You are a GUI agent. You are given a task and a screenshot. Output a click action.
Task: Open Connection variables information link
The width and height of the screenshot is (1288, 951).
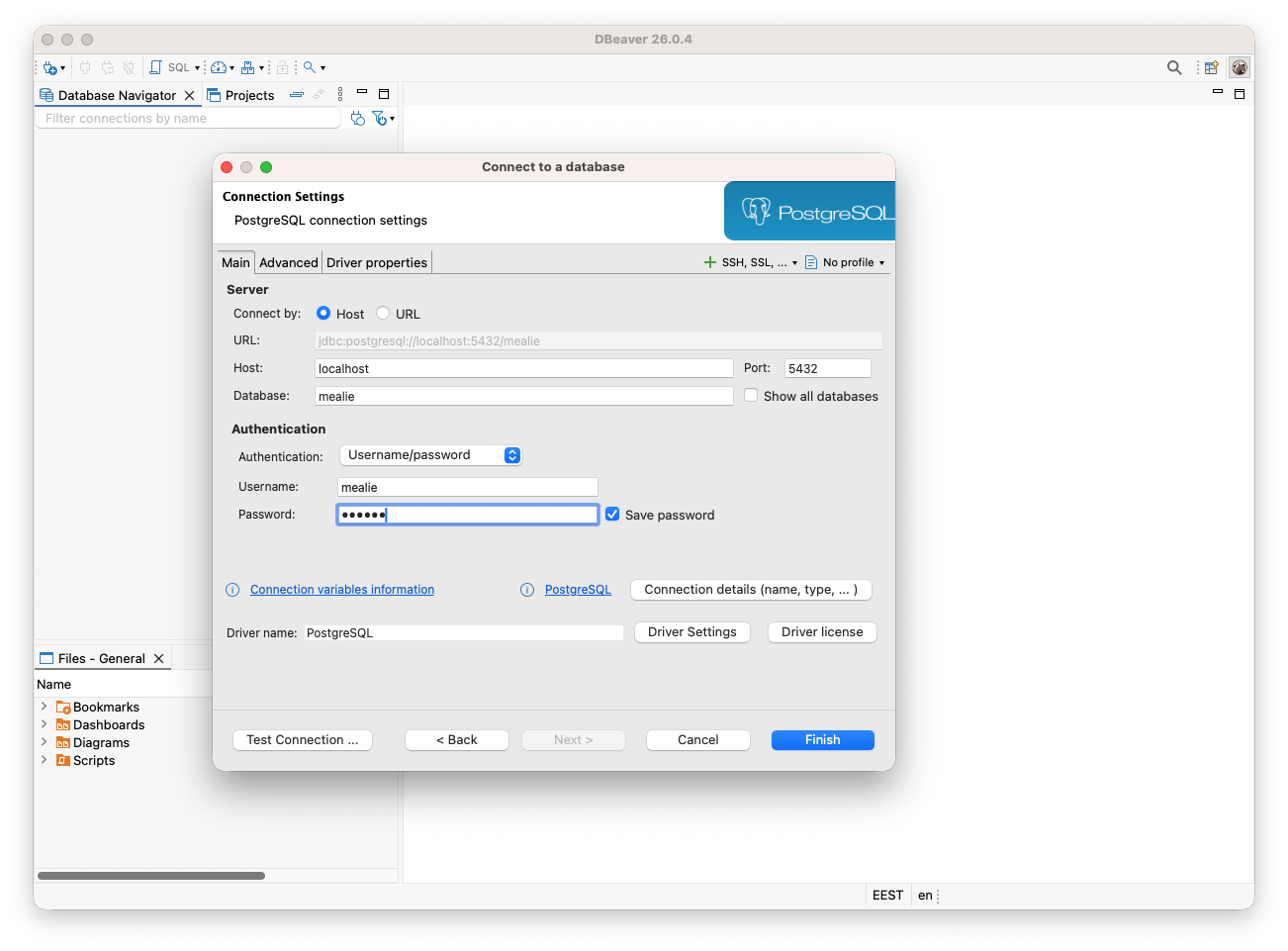[x=342, y=590]
